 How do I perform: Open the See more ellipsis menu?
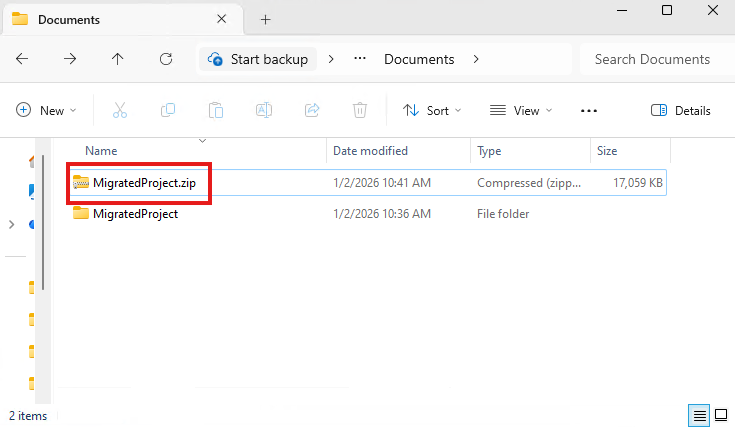589,110
